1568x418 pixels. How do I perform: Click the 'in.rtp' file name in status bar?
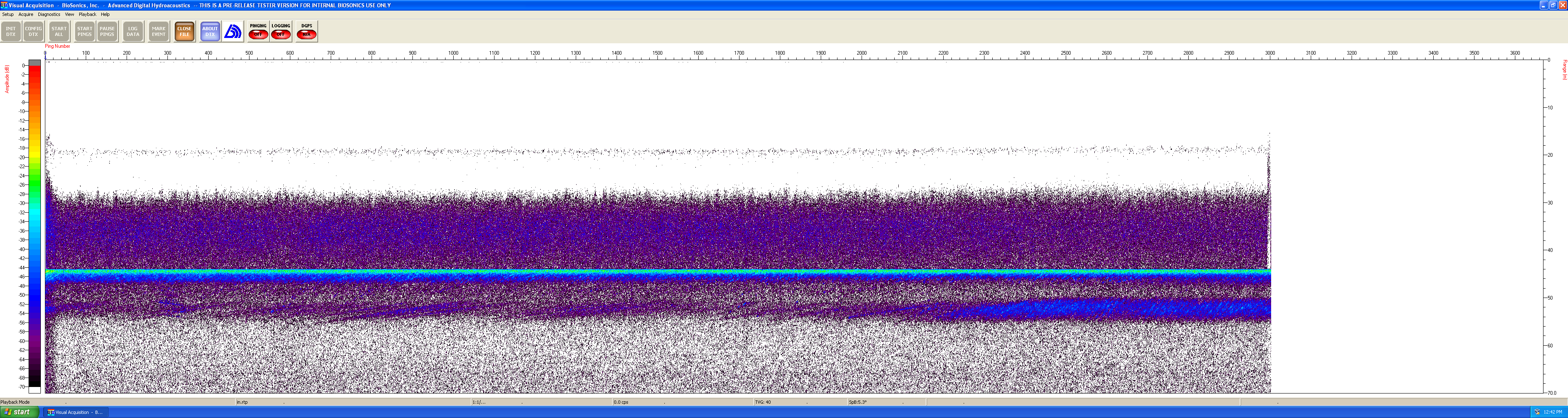tap(242, 402)
